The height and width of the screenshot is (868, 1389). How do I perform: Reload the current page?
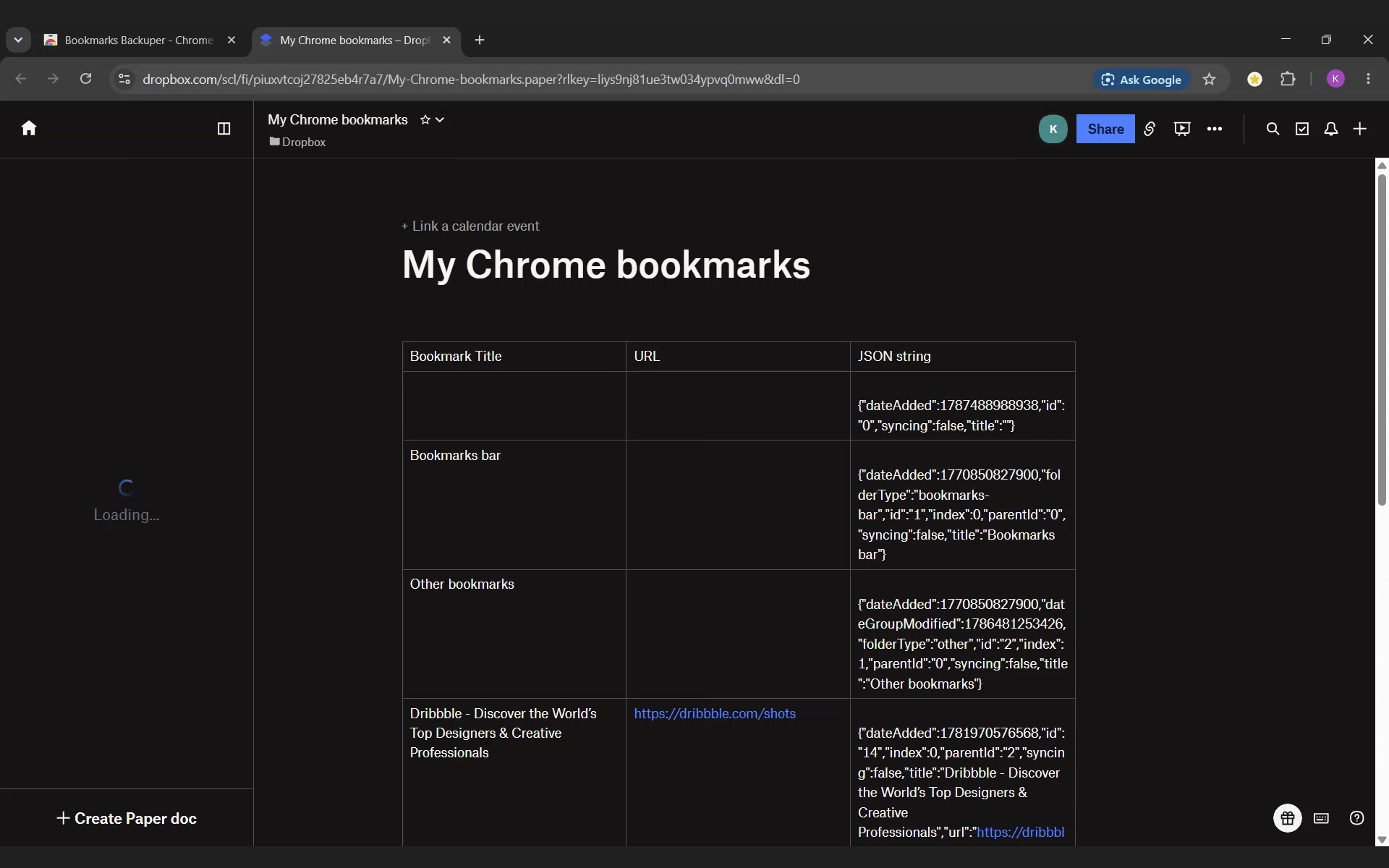pyautogui.click(x=85, y=79)
